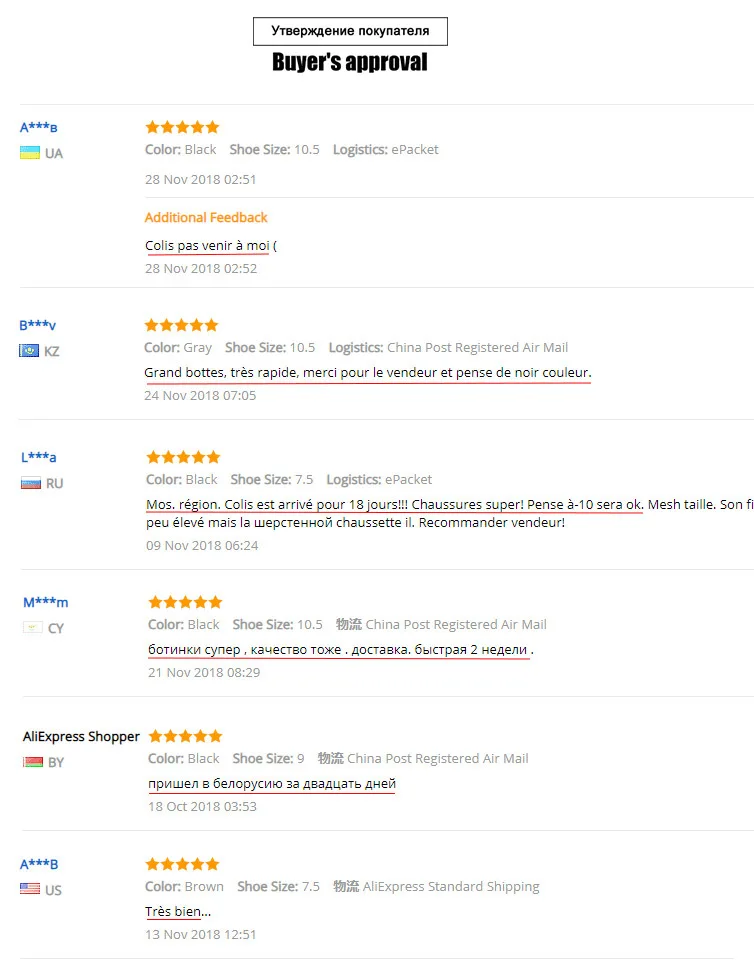Click the star rating of AliExpress Shopper review

(186, 736)
